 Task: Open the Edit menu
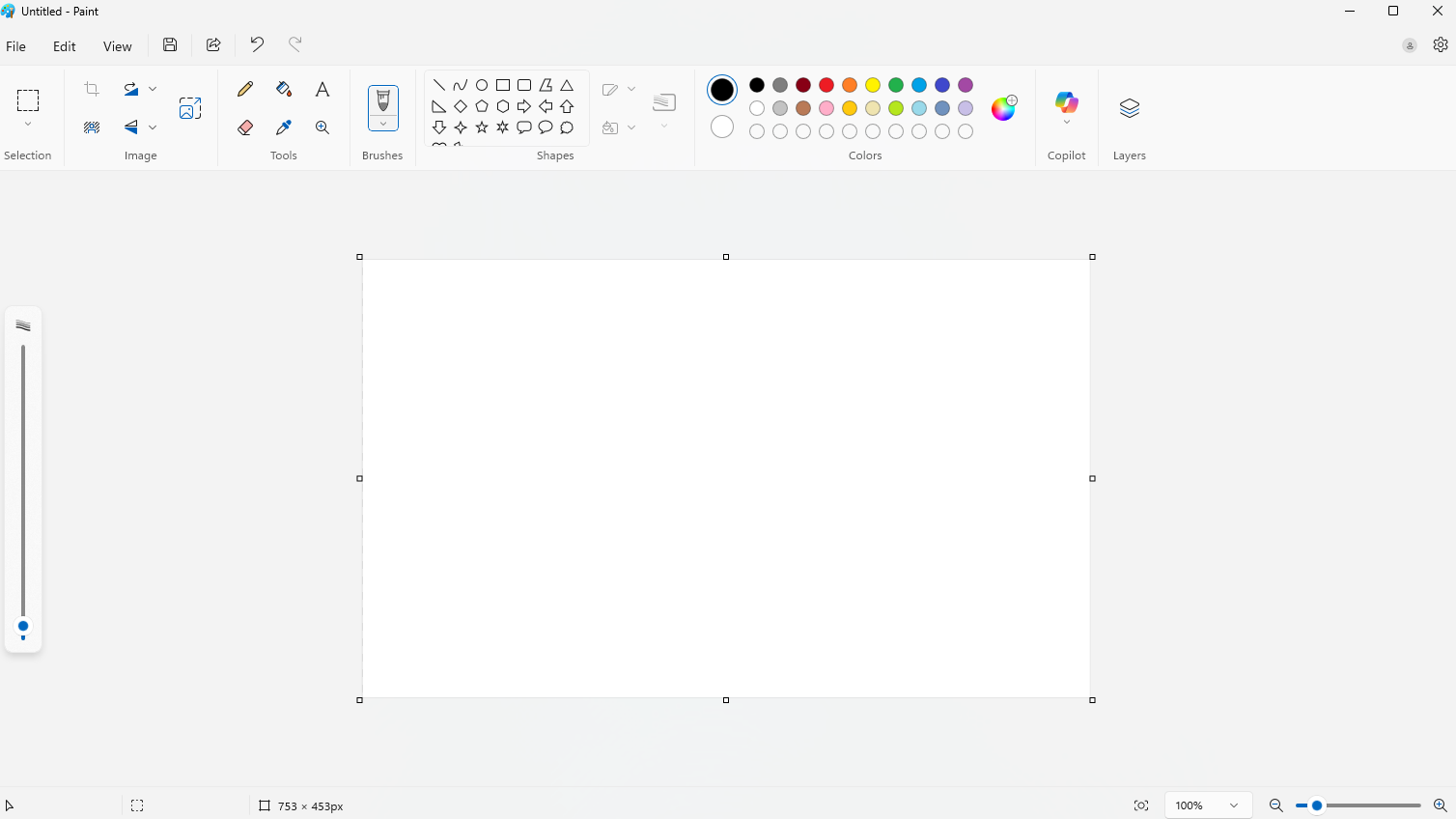tap(65, 46)
